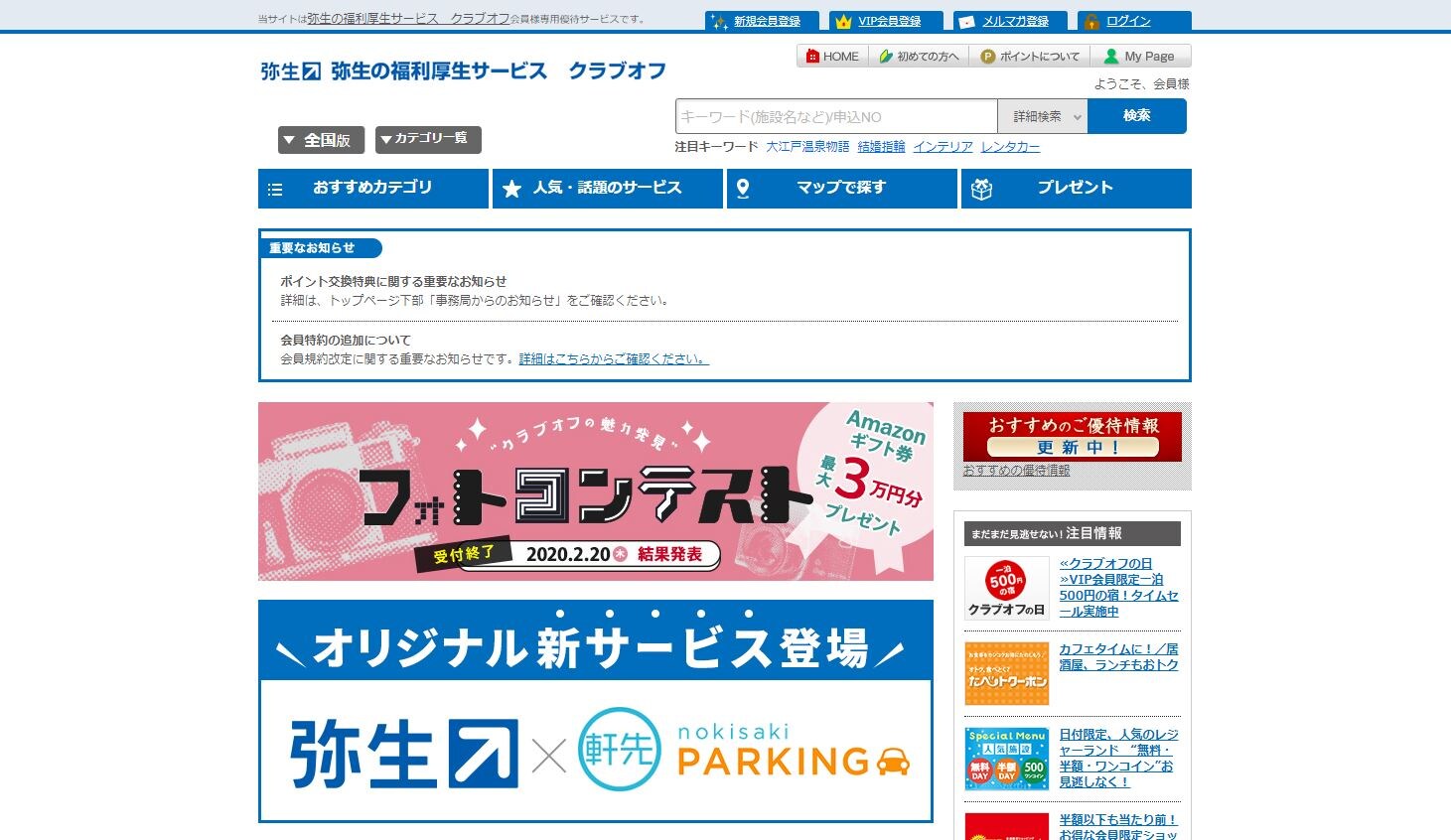Screen dimensions: 1451x840
Task: Click the map pin icon on マップで探す
Action: [743, 189]
